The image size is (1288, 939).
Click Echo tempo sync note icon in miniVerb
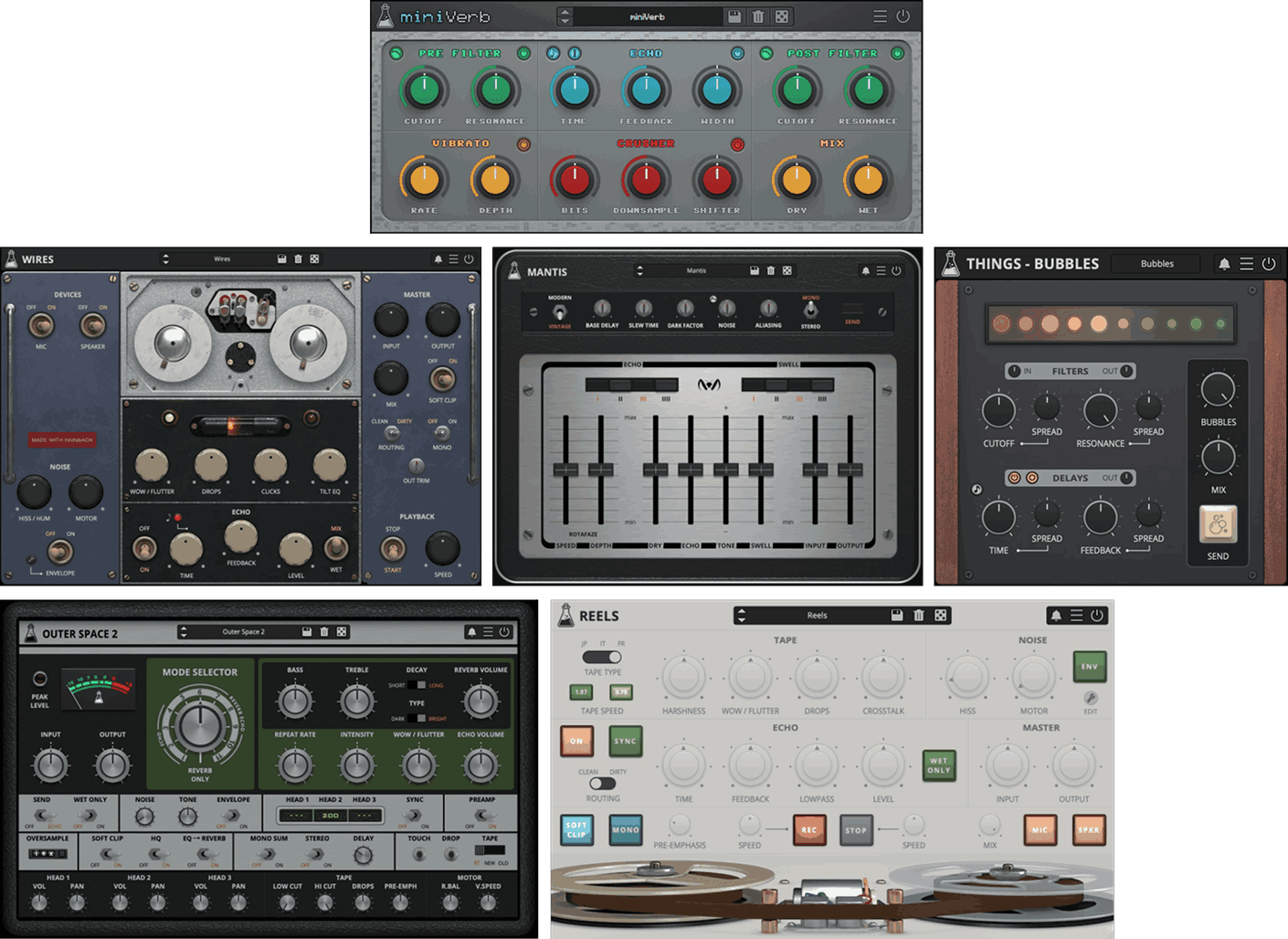tap(553, 54)
